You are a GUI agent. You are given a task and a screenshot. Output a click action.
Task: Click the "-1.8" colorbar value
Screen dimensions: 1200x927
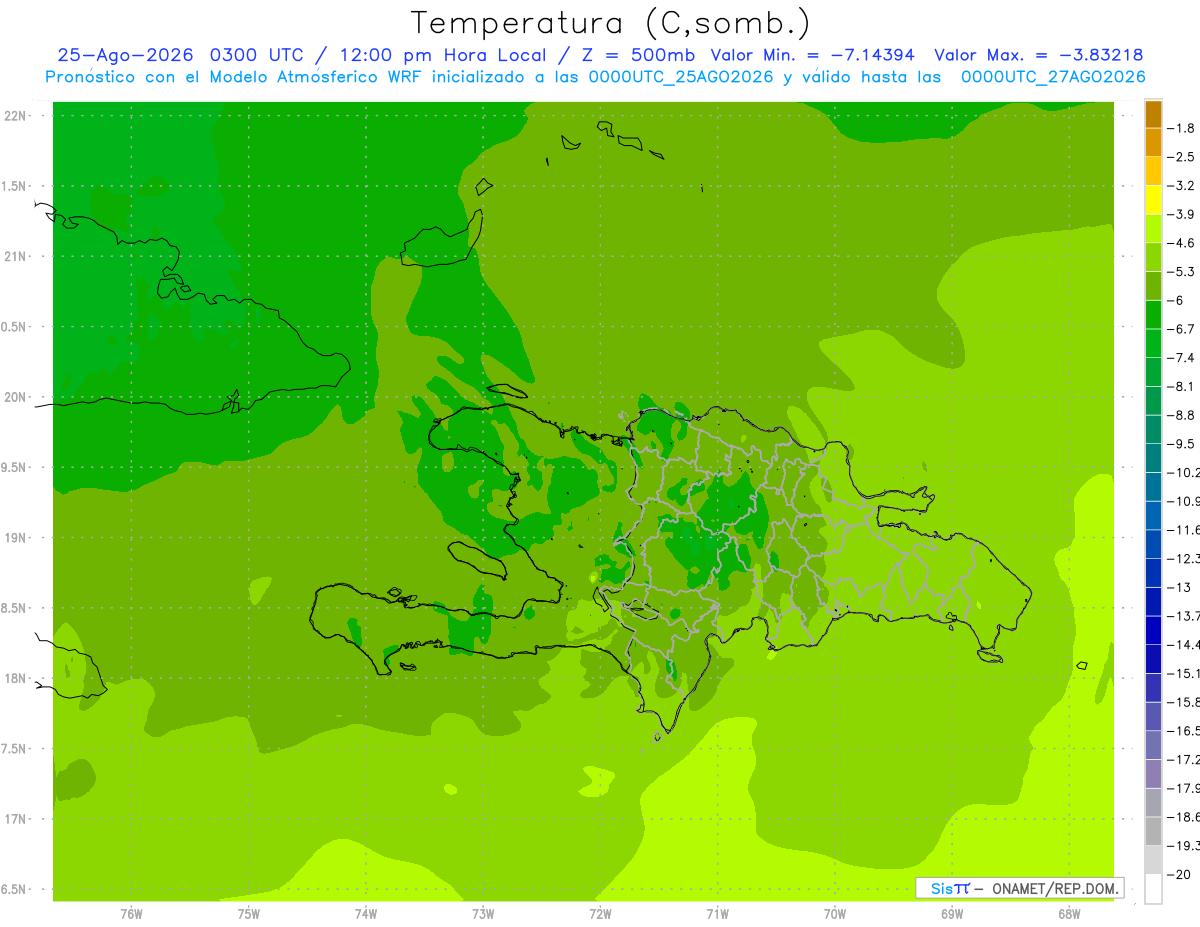click(x=1182, y=128)
